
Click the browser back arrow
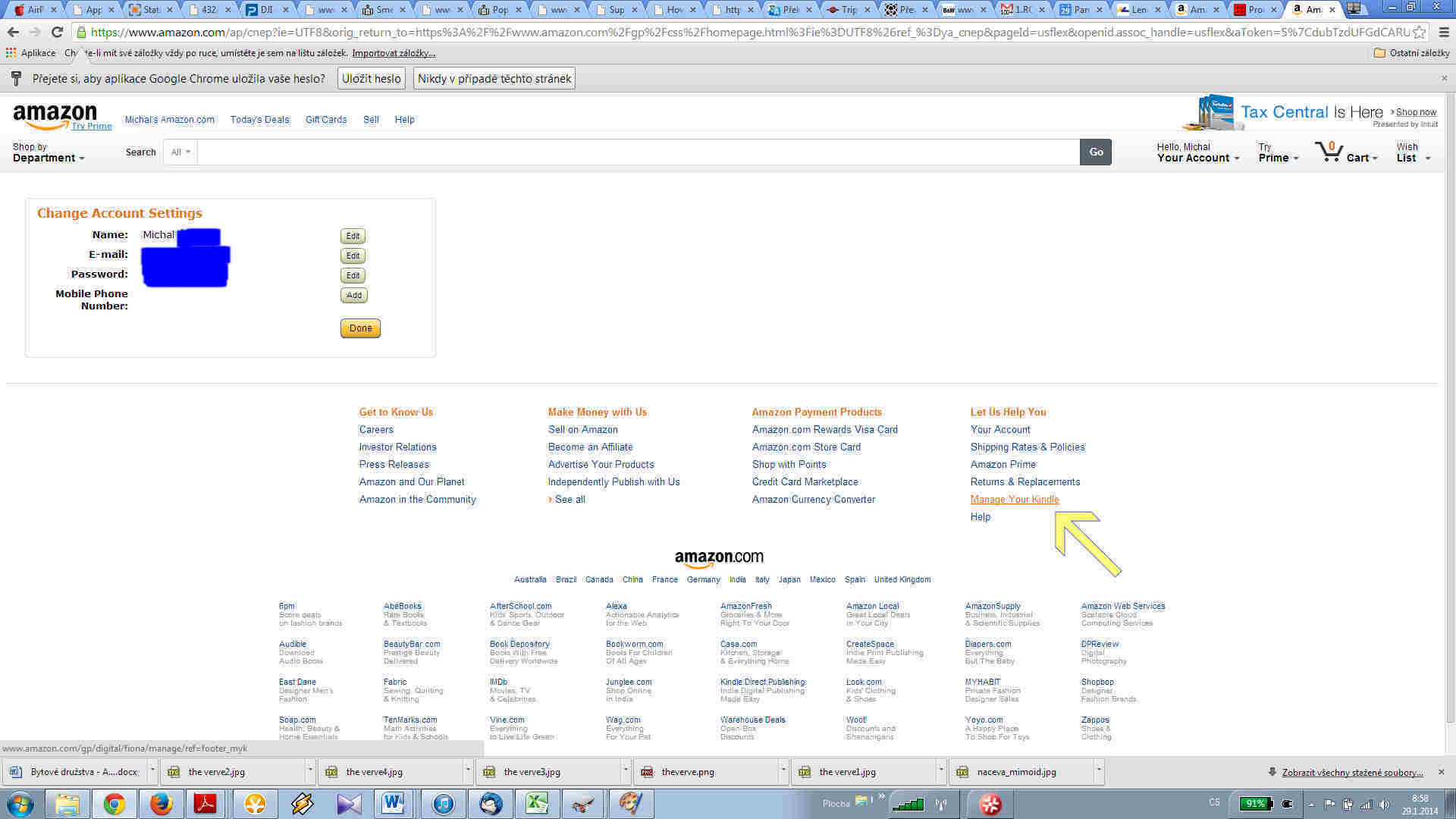point(13,33)
